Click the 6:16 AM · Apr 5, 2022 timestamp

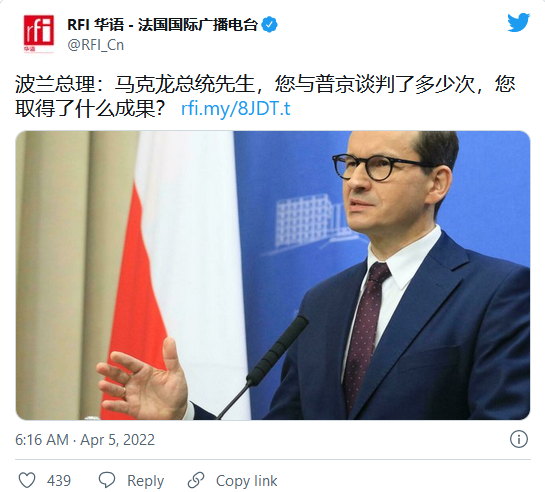[x=85, y=440]
